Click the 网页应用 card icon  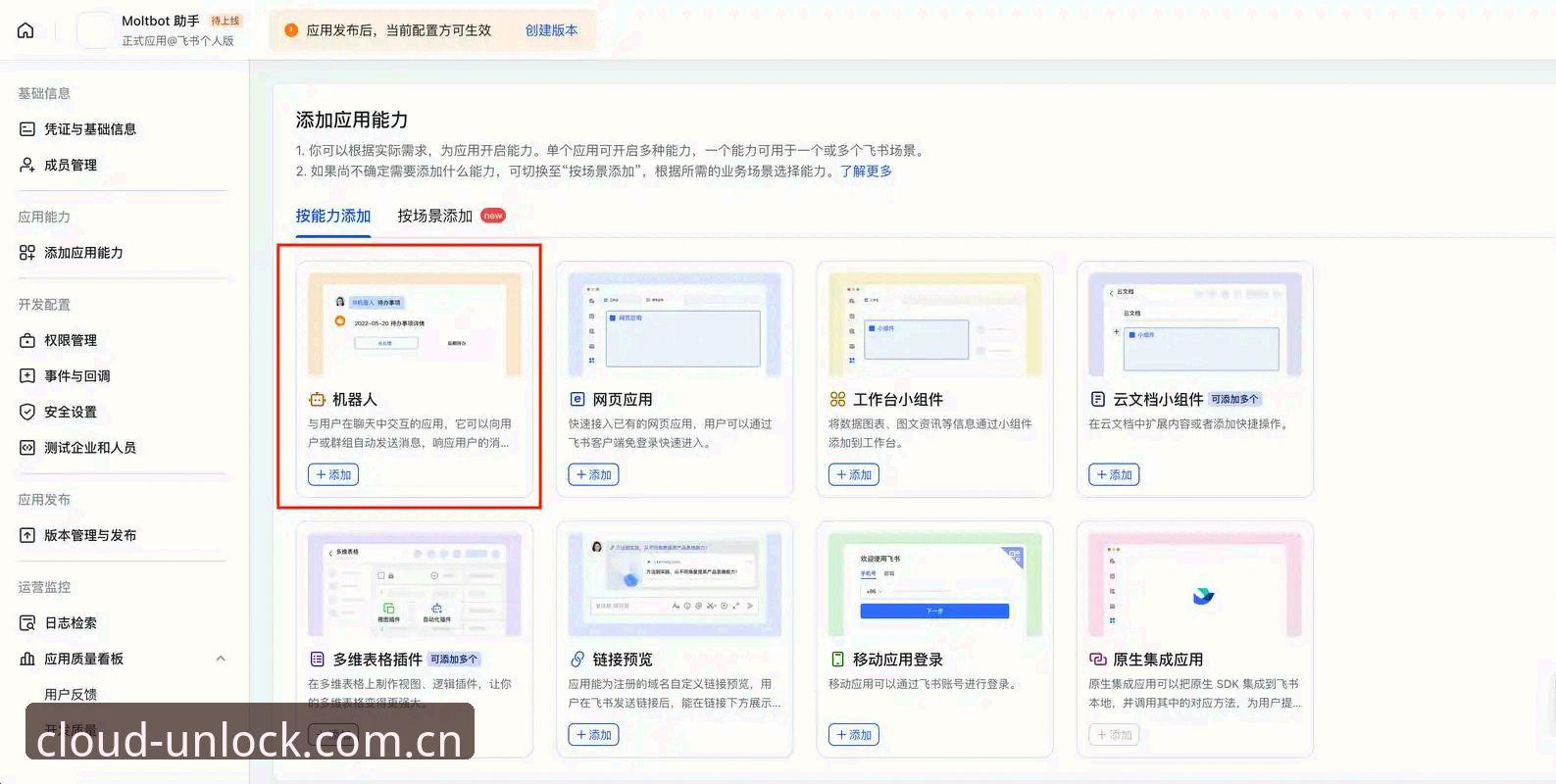tap(577, 400)
